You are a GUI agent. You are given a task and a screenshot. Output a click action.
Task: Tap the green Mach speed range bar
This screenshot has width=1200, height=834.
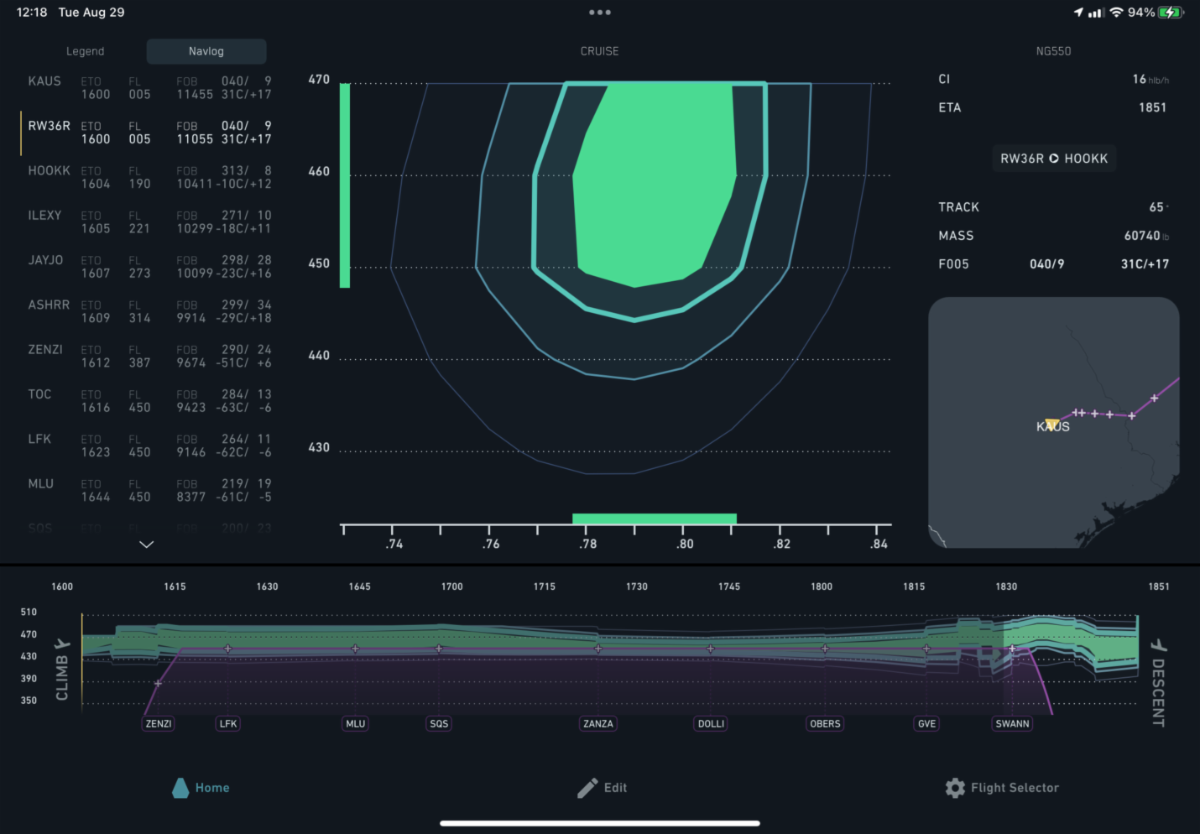point(654,519)
